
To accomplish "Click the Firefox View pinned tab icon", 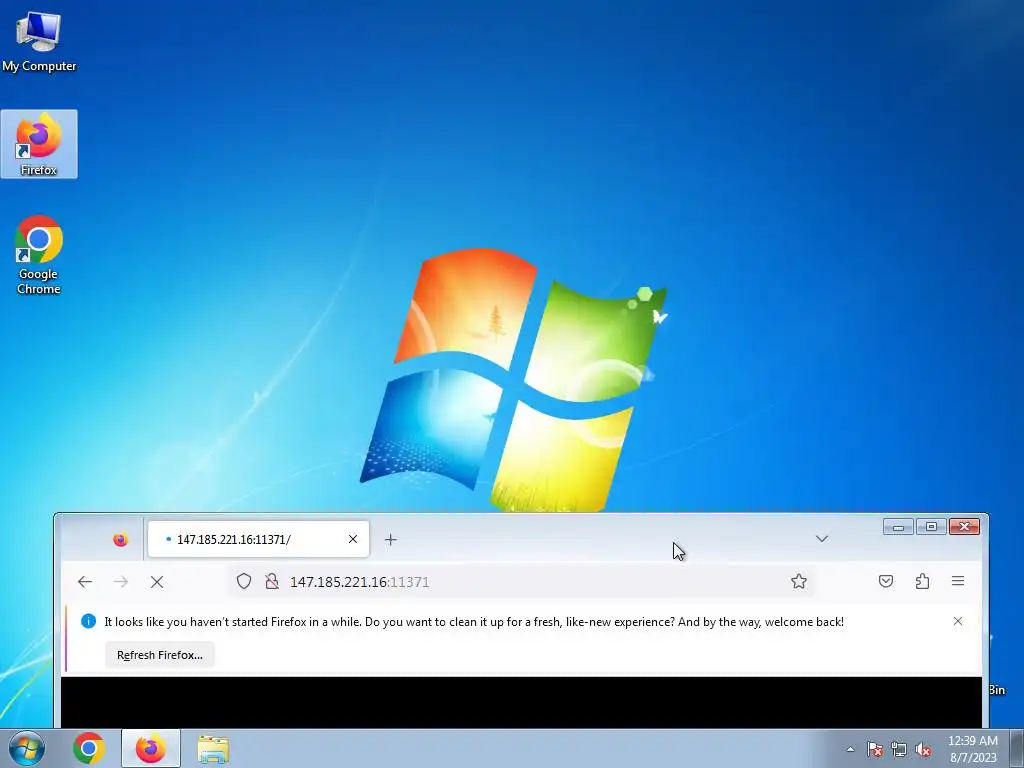I will 120,539.
